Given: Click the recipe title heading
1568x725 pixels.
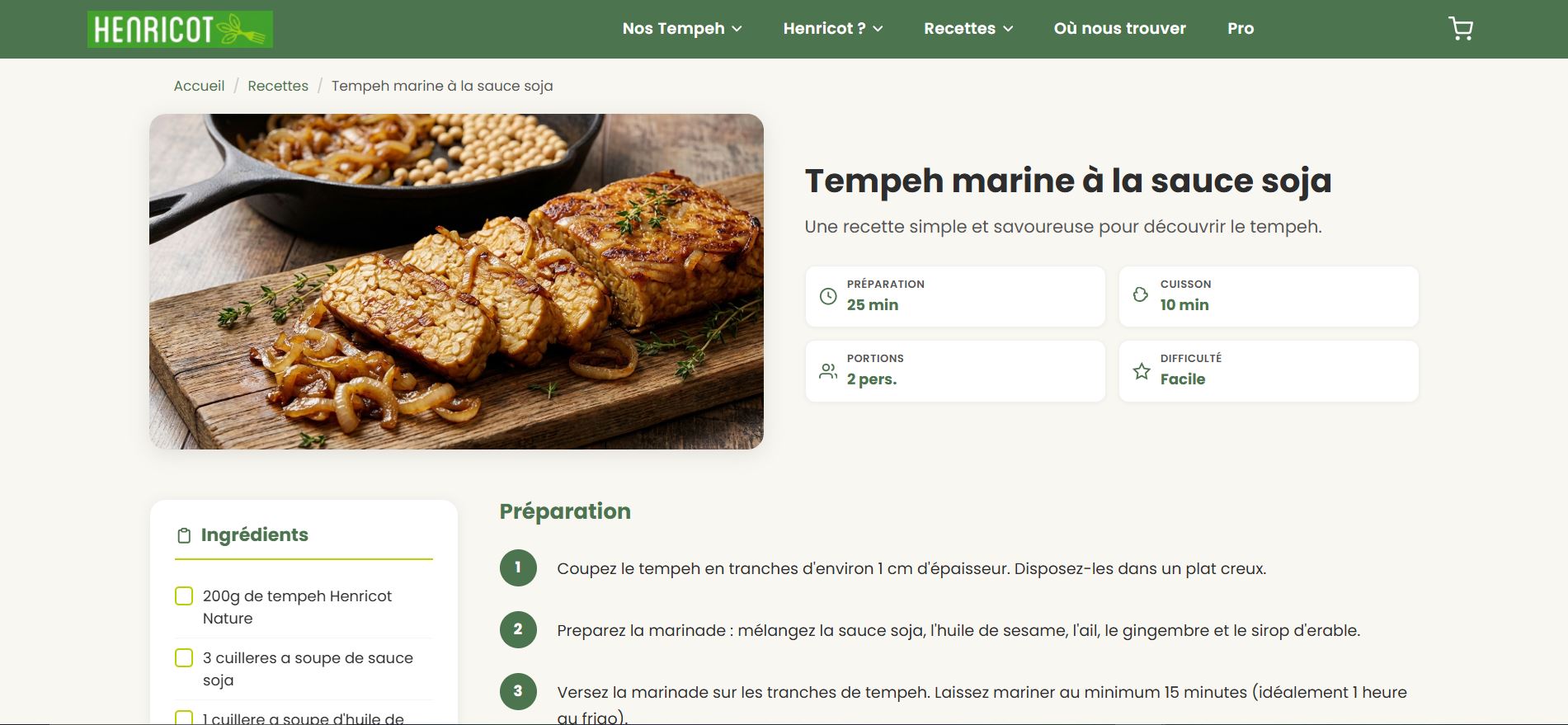Looking at the screenshot, I should (x=1068, y=181).
